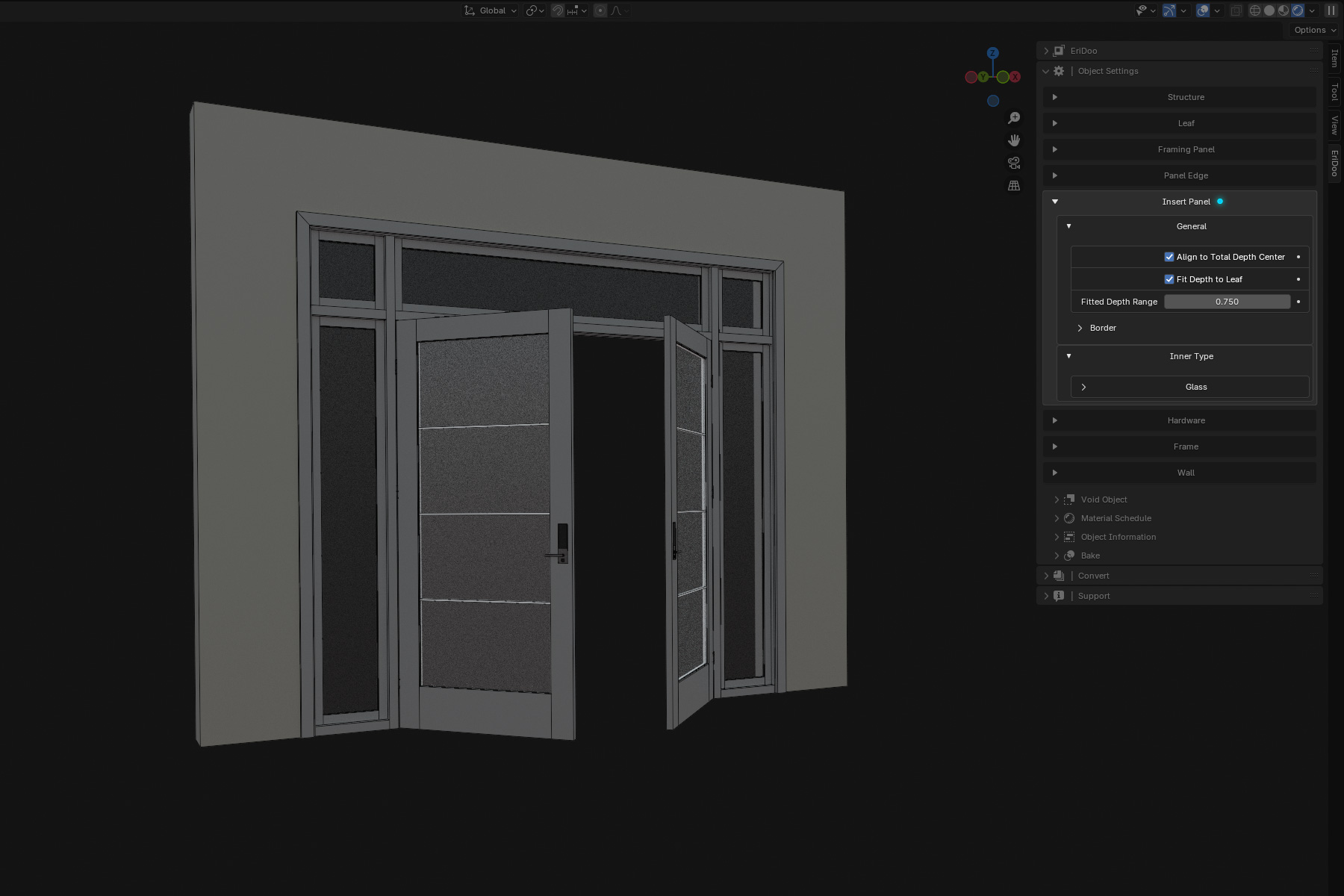Click the pan view hand icon
1344x896 pixels.
[x=1014, y=140]
